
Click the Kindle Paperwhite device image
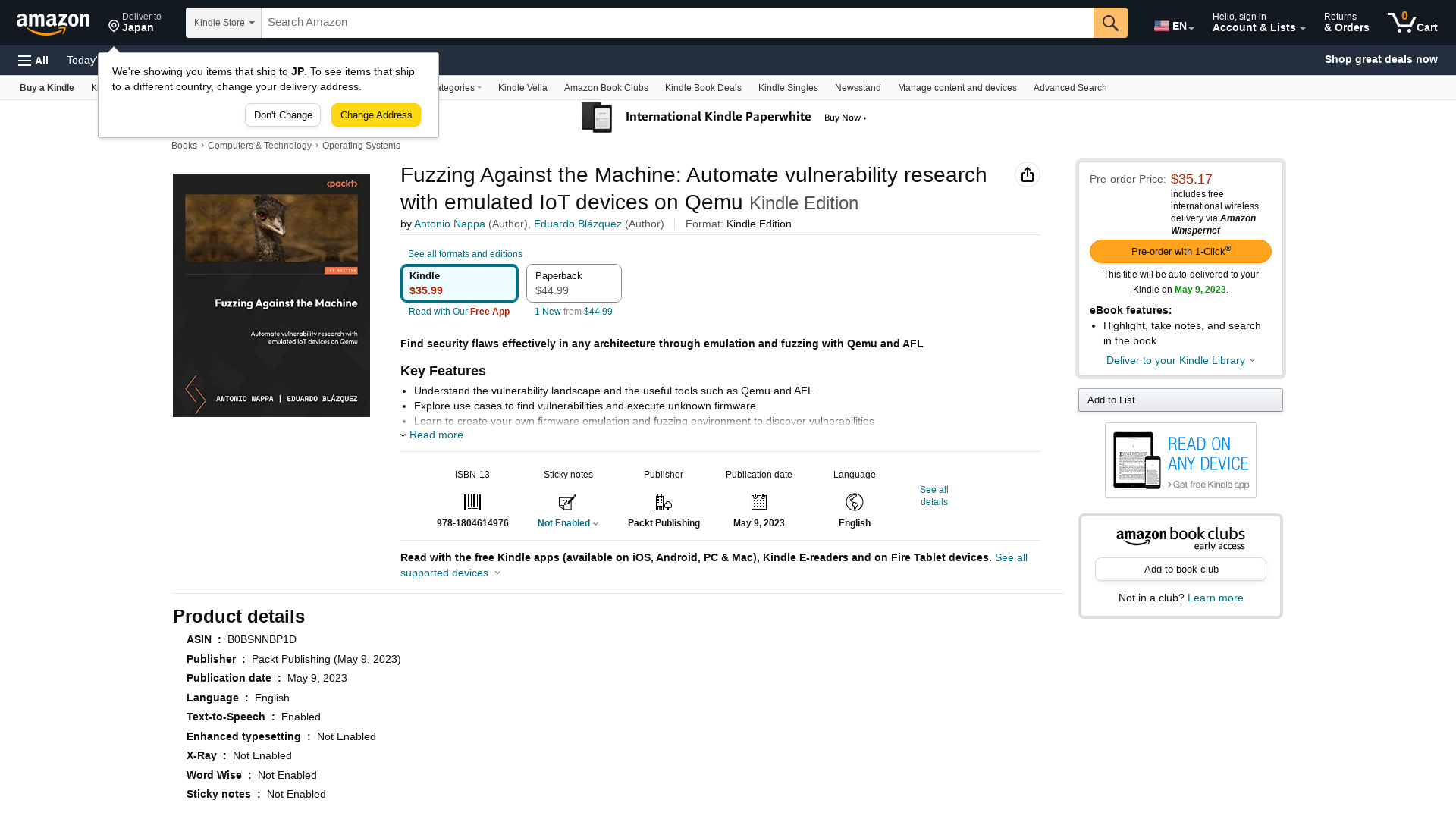[597, 118]
